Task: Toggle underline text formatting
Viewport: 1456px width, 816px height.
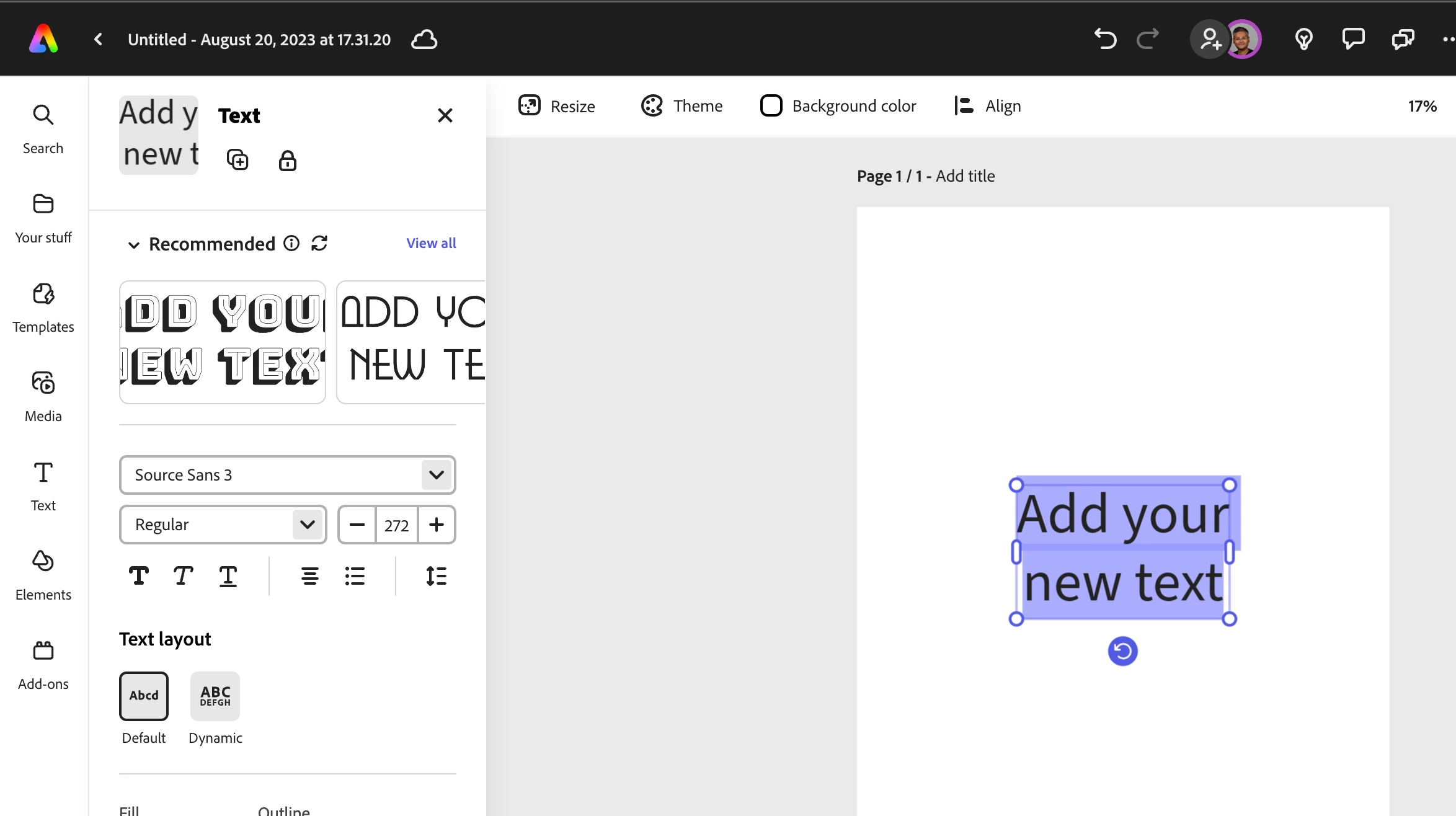Action: (228, 576)
